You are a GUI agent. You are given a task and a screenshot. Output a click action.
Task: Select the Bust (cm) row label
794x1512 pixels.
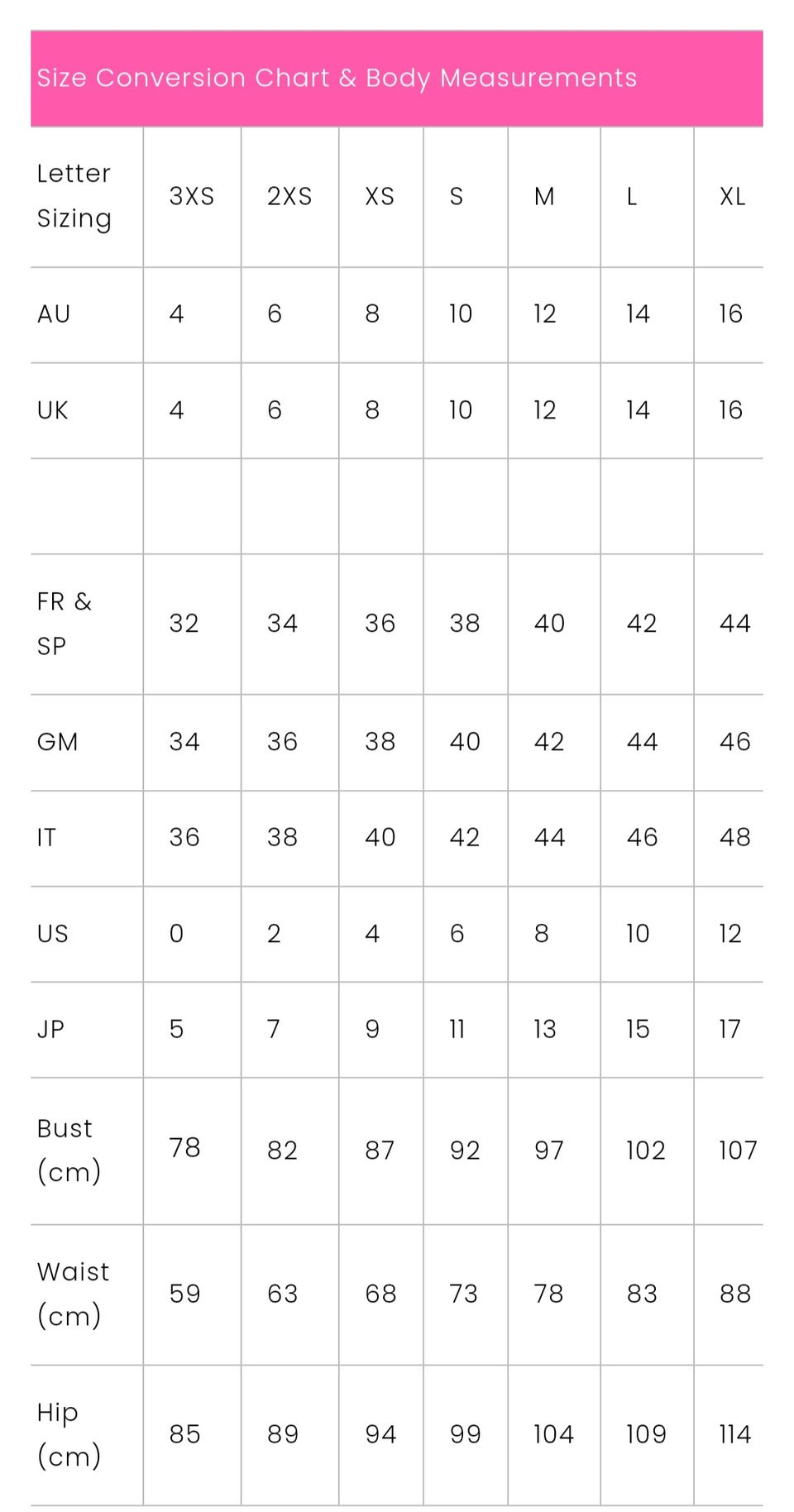tap(69, 1150)
